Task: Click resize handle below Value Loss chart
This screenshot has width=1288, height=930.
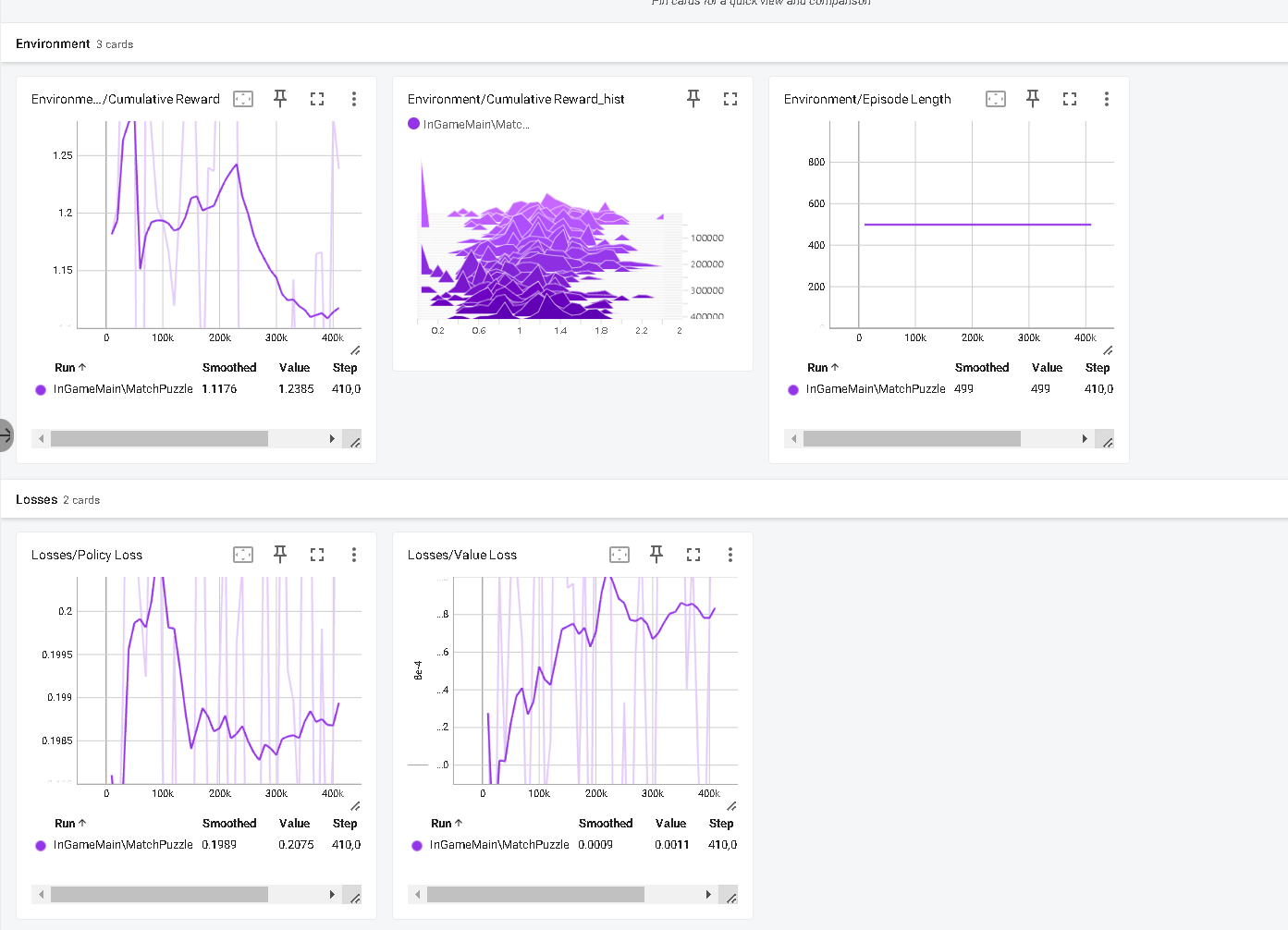Action: click(731, 806)
